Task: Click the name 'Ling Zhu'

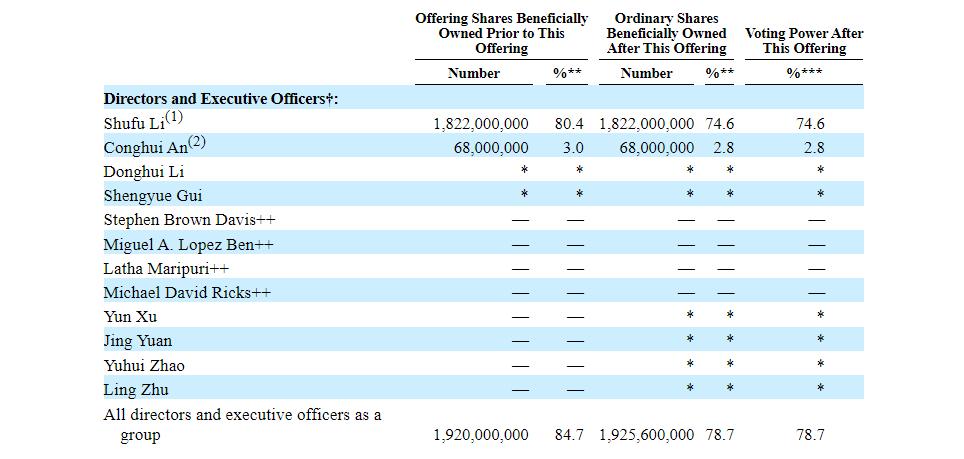Action: pyautogui.click(x=136, y=390)
